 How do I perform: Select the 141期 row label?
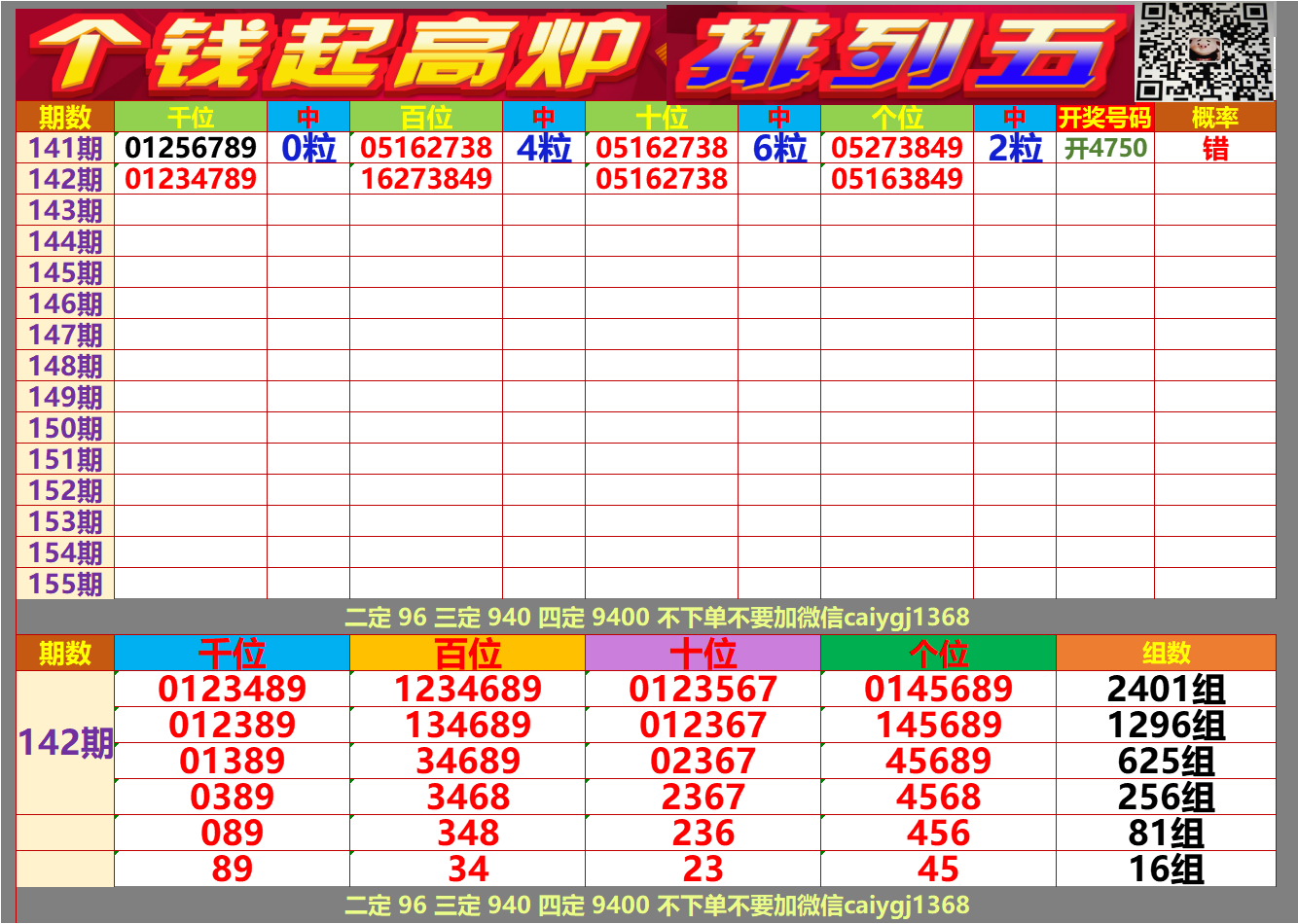click(65, 148)
